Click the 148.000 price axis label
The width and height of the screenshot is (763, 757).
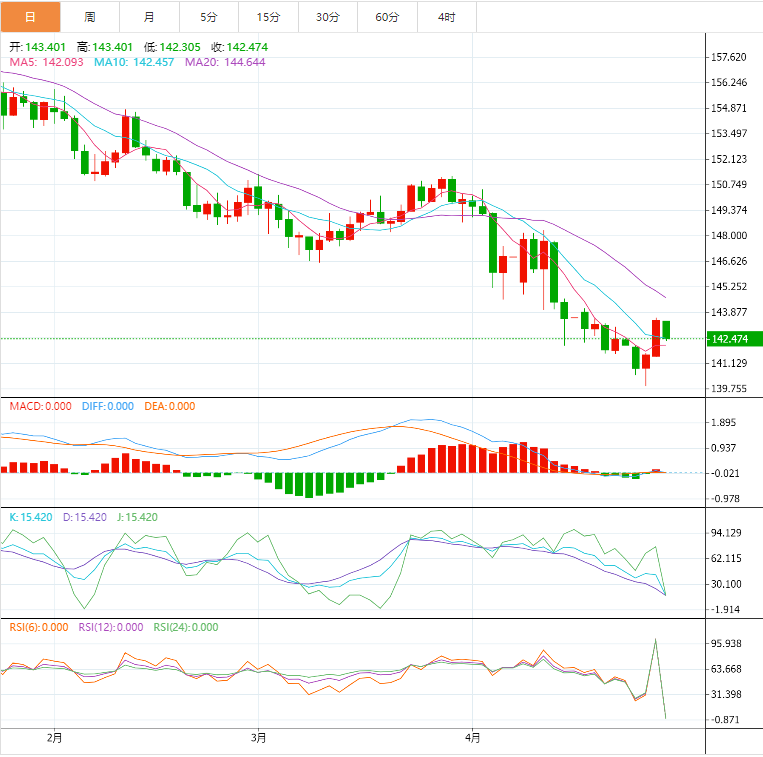coord(728,235)
